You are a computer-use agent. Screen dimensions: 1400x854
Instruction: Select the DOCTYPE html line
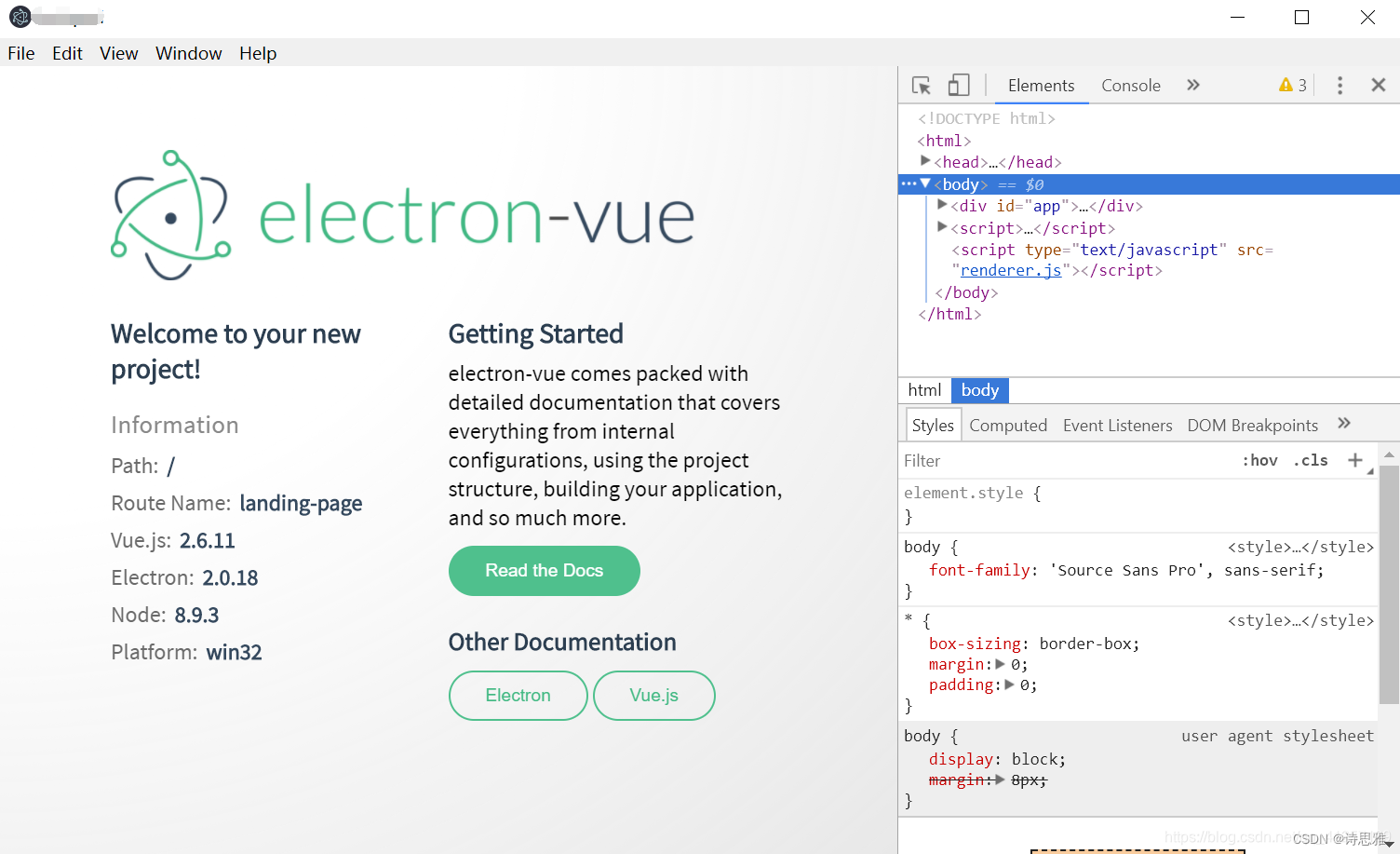(987, 118)
